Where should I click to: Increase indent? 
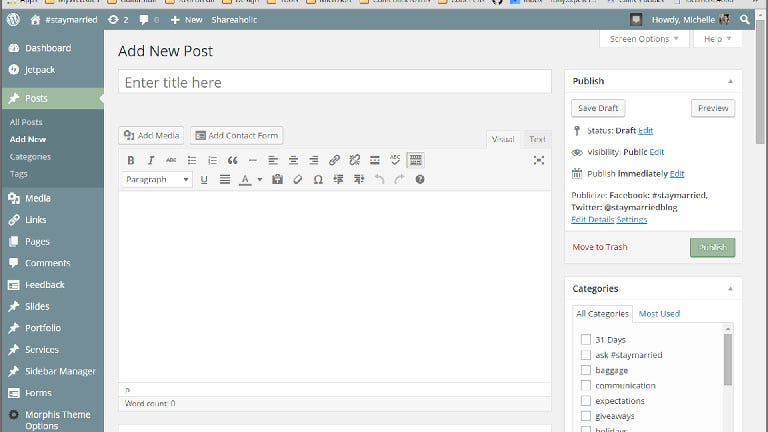point(359,180)
